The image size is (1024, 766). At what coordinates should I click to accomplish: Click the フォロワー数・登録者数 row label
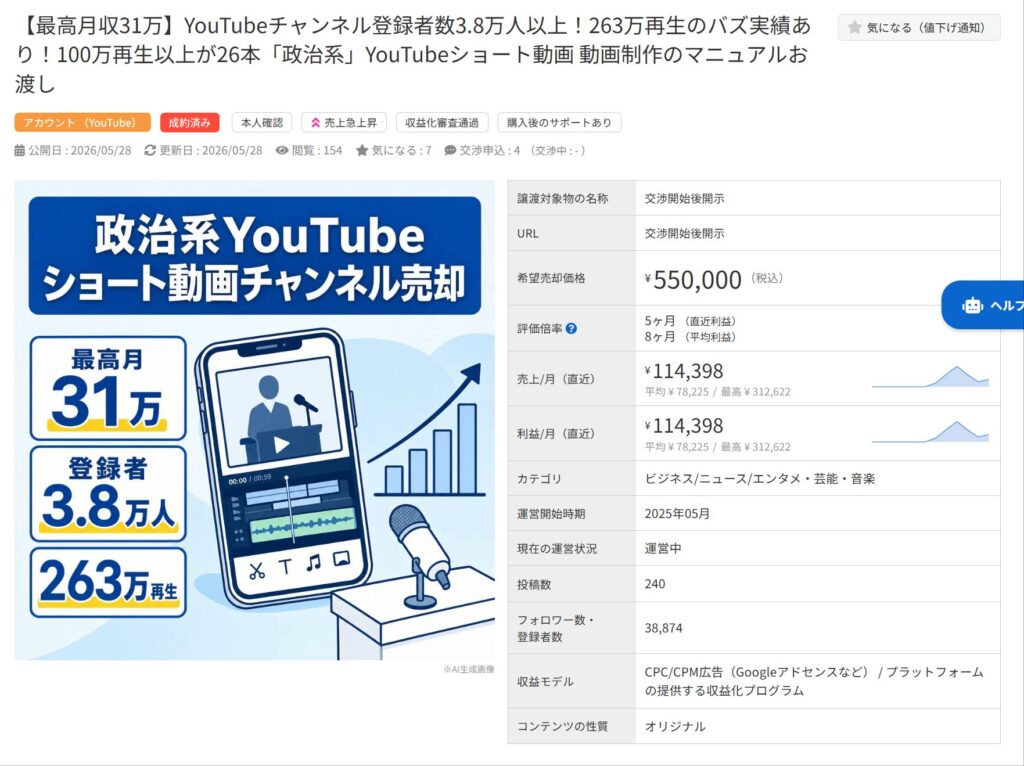[x=556, y=628]
